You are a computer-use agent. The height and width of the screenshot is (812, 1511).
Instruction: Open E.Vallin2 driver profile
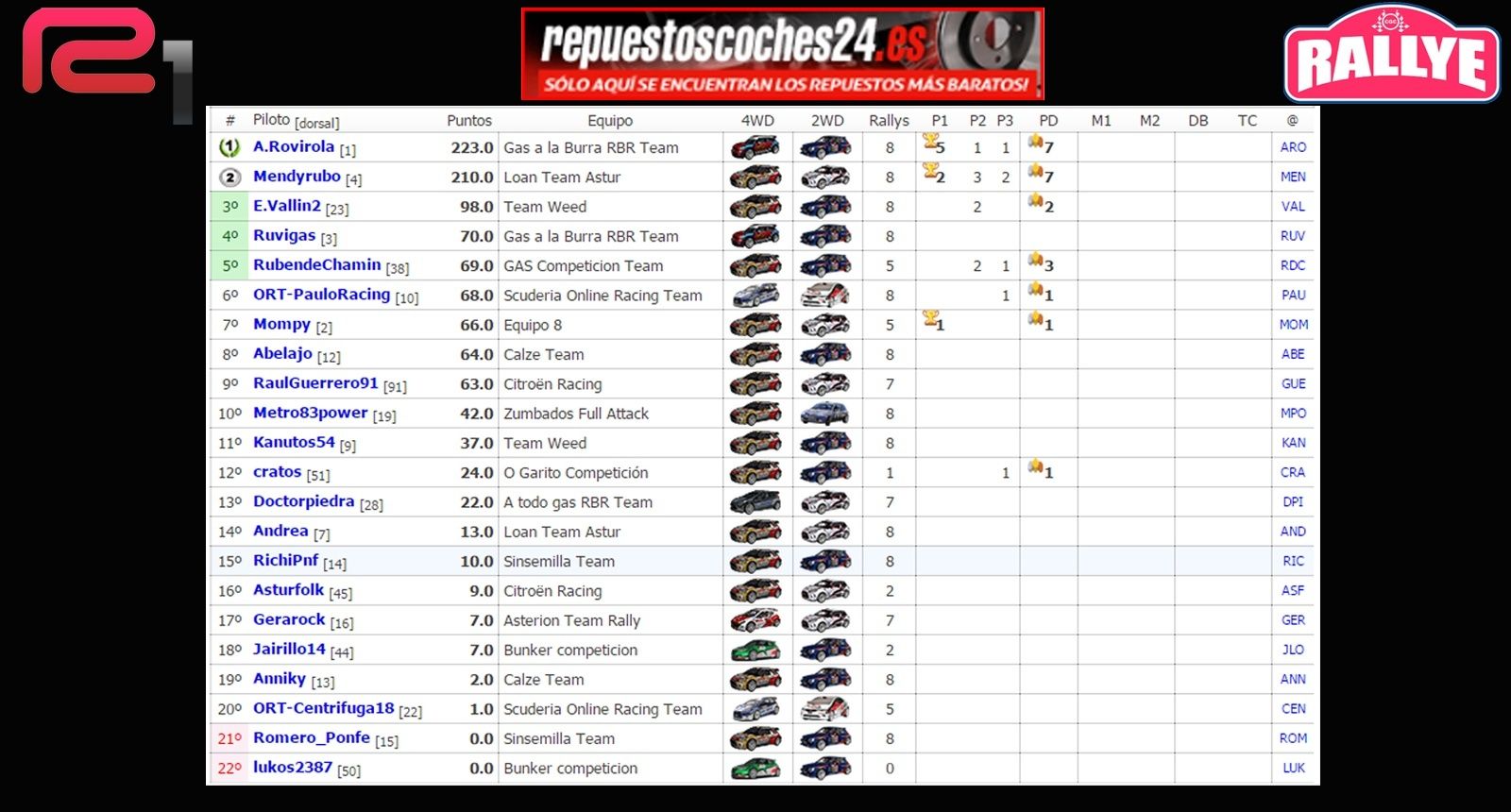tap(287, 206)
